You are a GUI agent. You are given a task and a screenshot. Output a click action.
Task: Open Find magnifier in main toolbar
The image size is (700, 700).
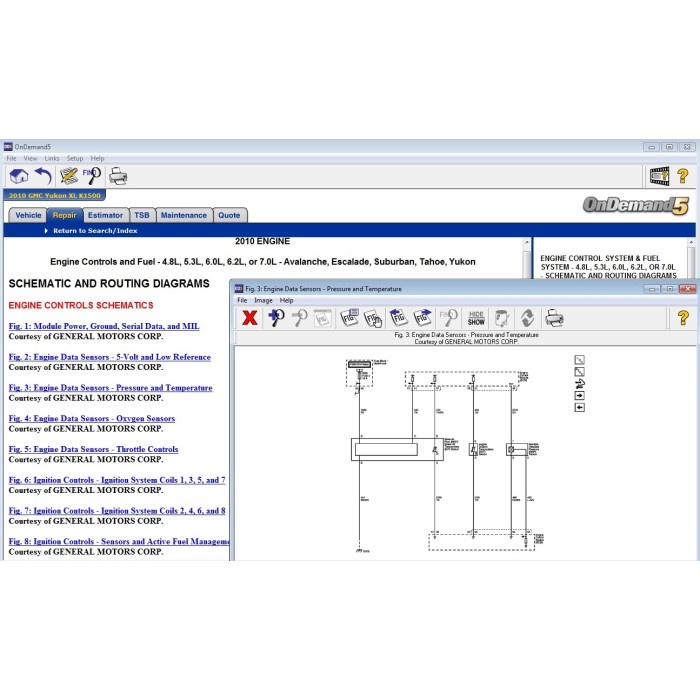(x=92, y=176)
